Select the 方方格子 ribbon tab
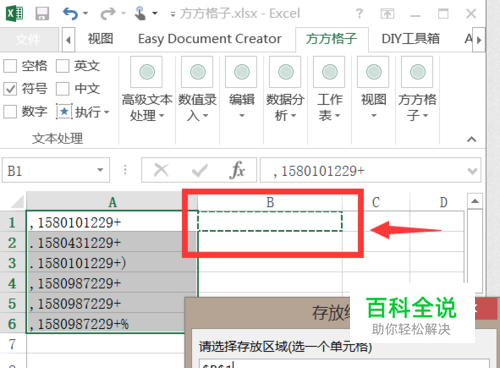Viewport: 500px width, 368px height. click(x=331, y=39)
